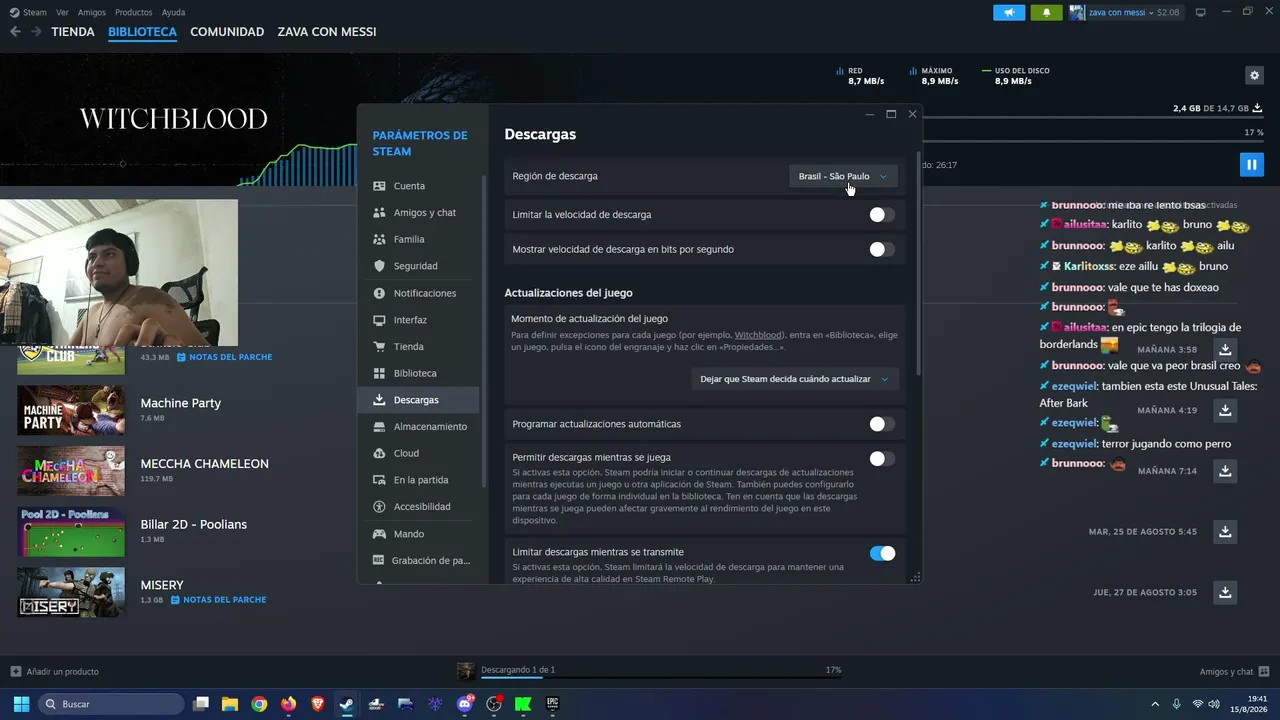Enable Permitir descargas mientras se juega
1280x720 pixels.
pyautogui.click(x=881, y=459)
